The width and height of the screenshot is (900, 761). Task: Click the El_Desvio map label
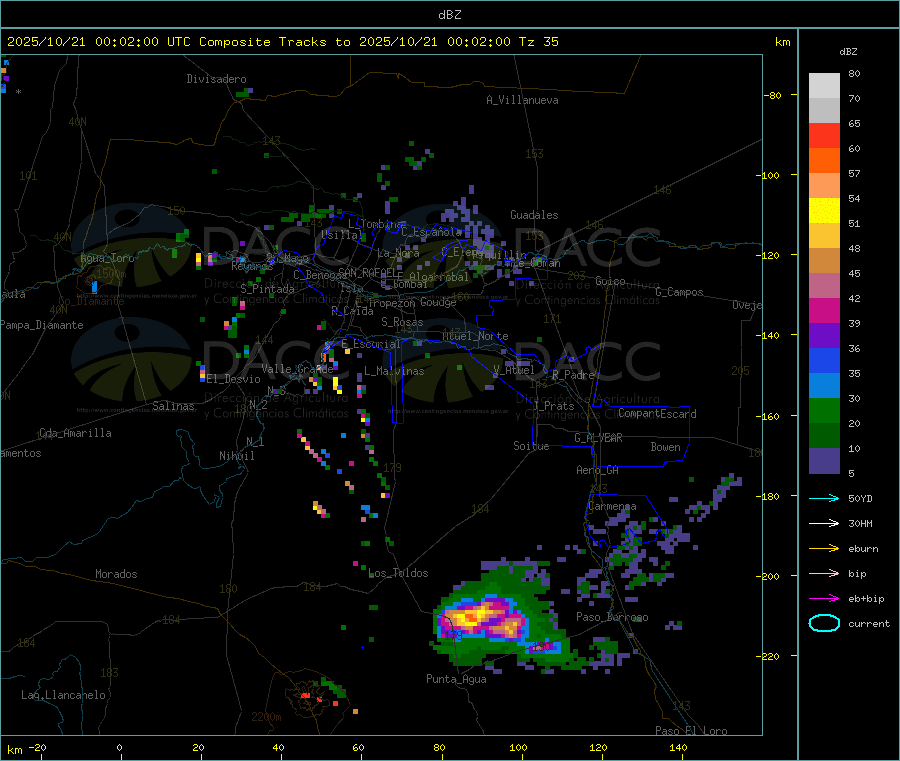234,379
